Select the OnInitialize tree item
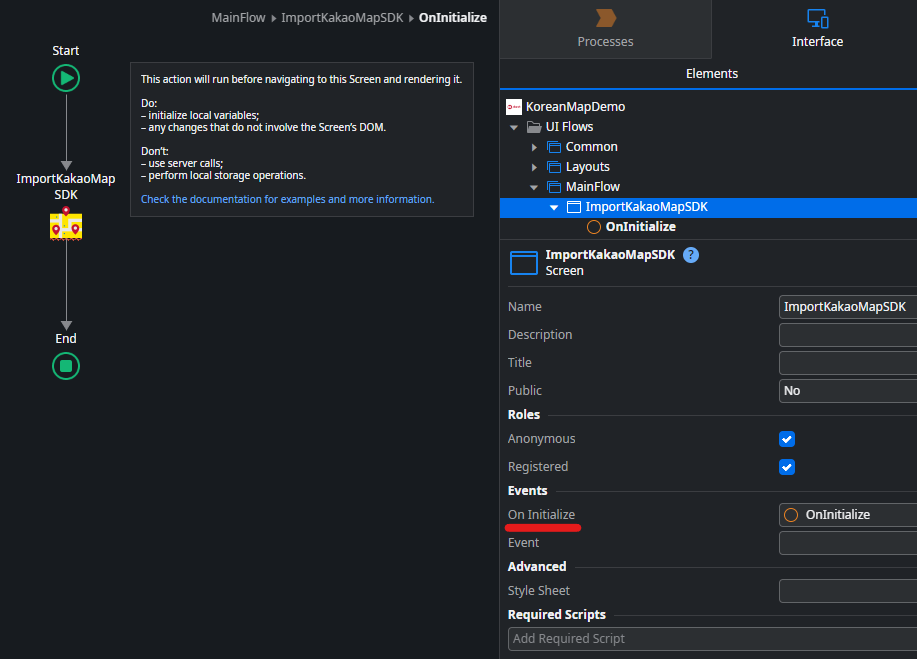 [640, 227]
